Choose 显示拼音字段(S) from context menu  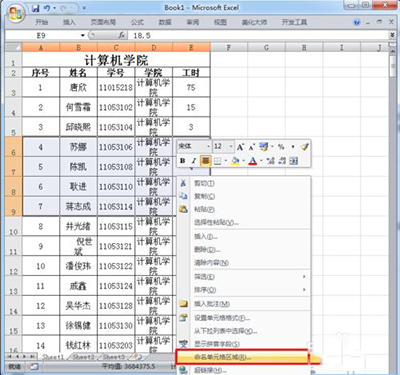point(243,344)
